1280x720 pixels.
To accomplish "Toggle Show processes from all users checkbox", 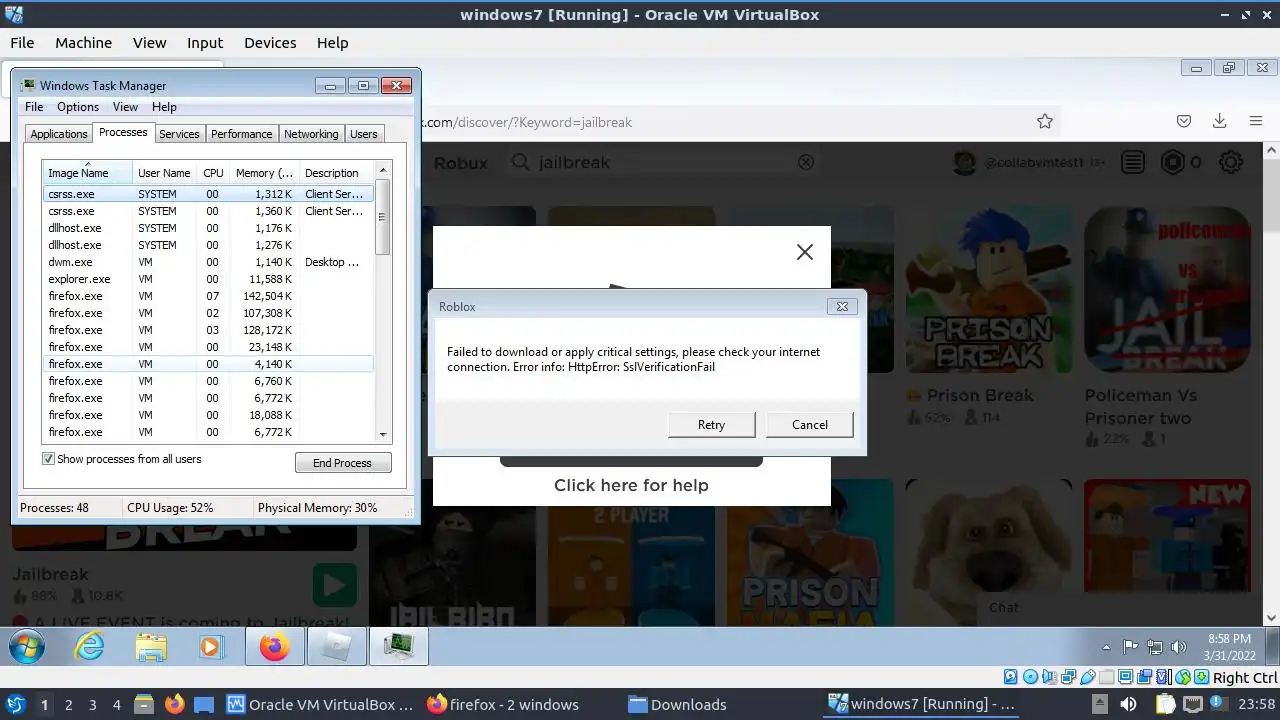I will tap(48, 459).
